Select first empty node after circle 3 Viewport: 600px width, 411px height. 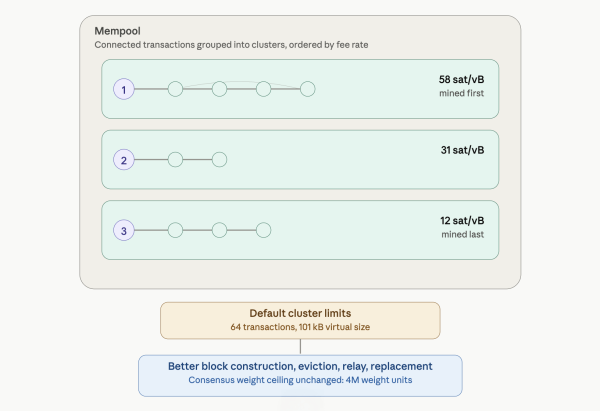coord(176,230)
